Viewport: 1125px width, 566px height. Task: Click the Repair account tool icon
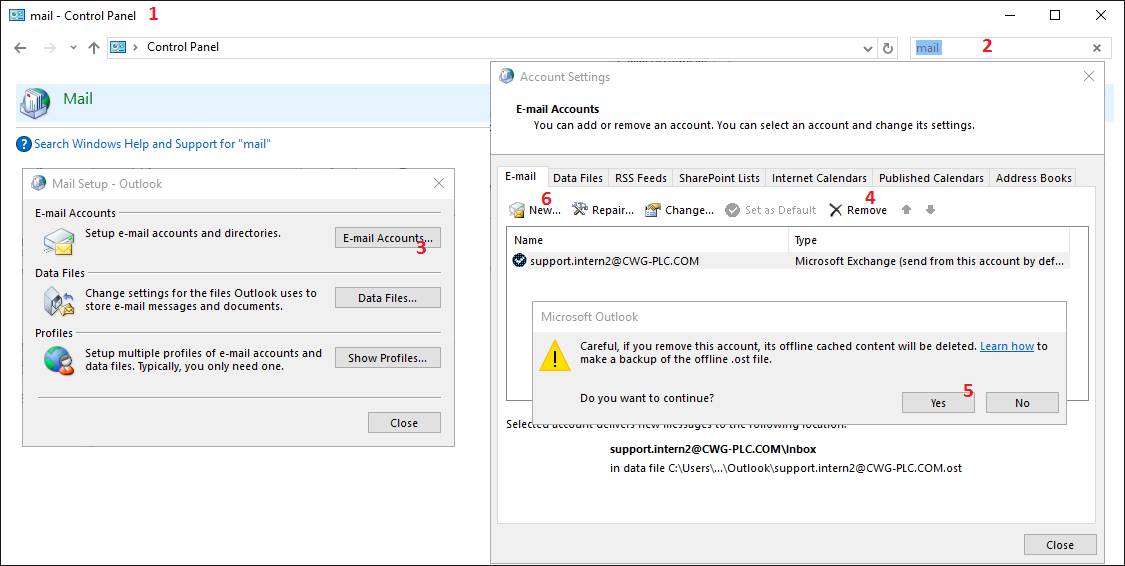[580, 210]
